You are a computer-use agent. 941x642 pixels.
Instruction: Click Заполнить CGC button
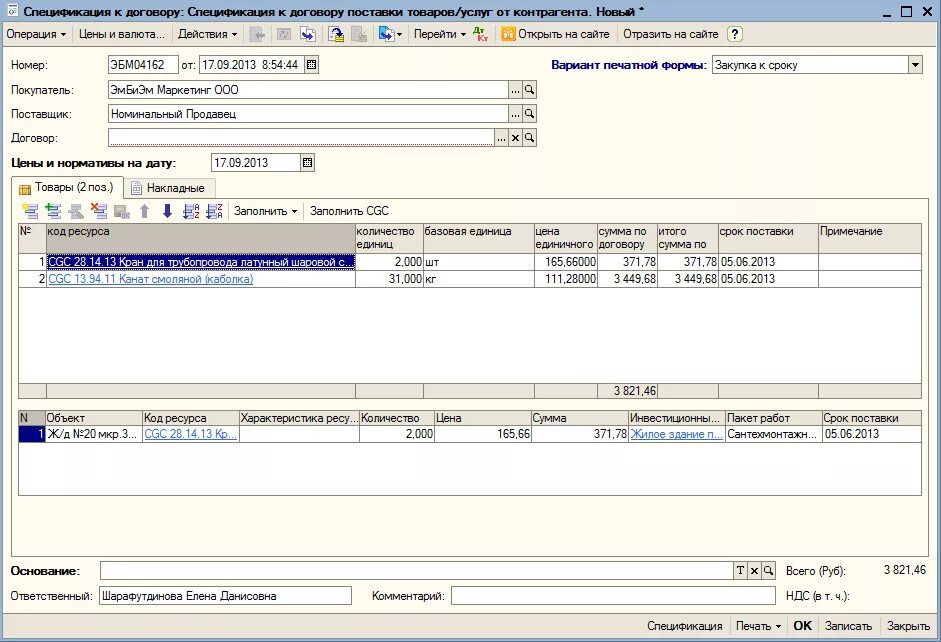pyautogui.click(x=349, y=211)
